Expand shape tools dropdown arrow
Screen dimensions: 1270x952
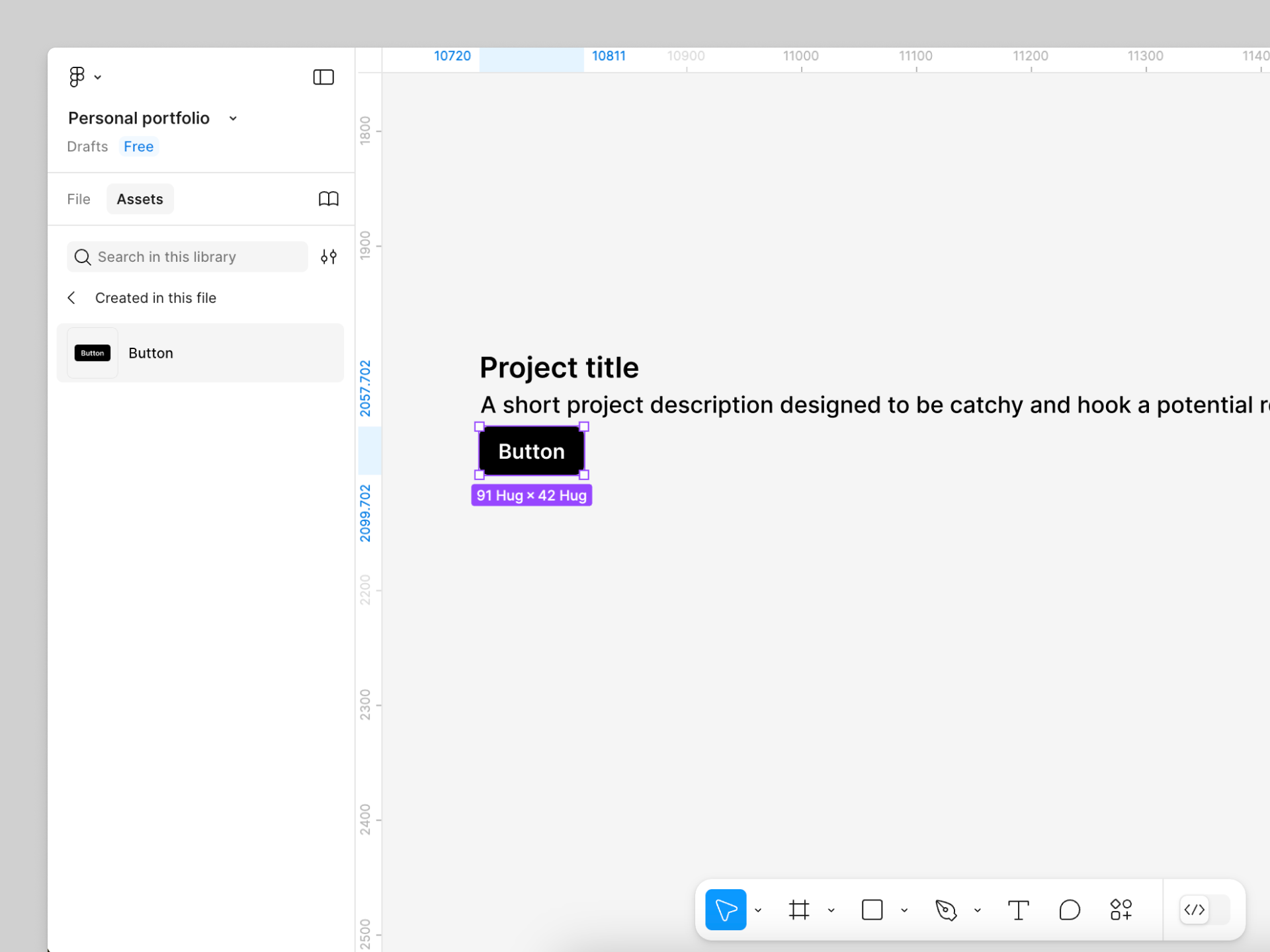click(x=904, y=910)
